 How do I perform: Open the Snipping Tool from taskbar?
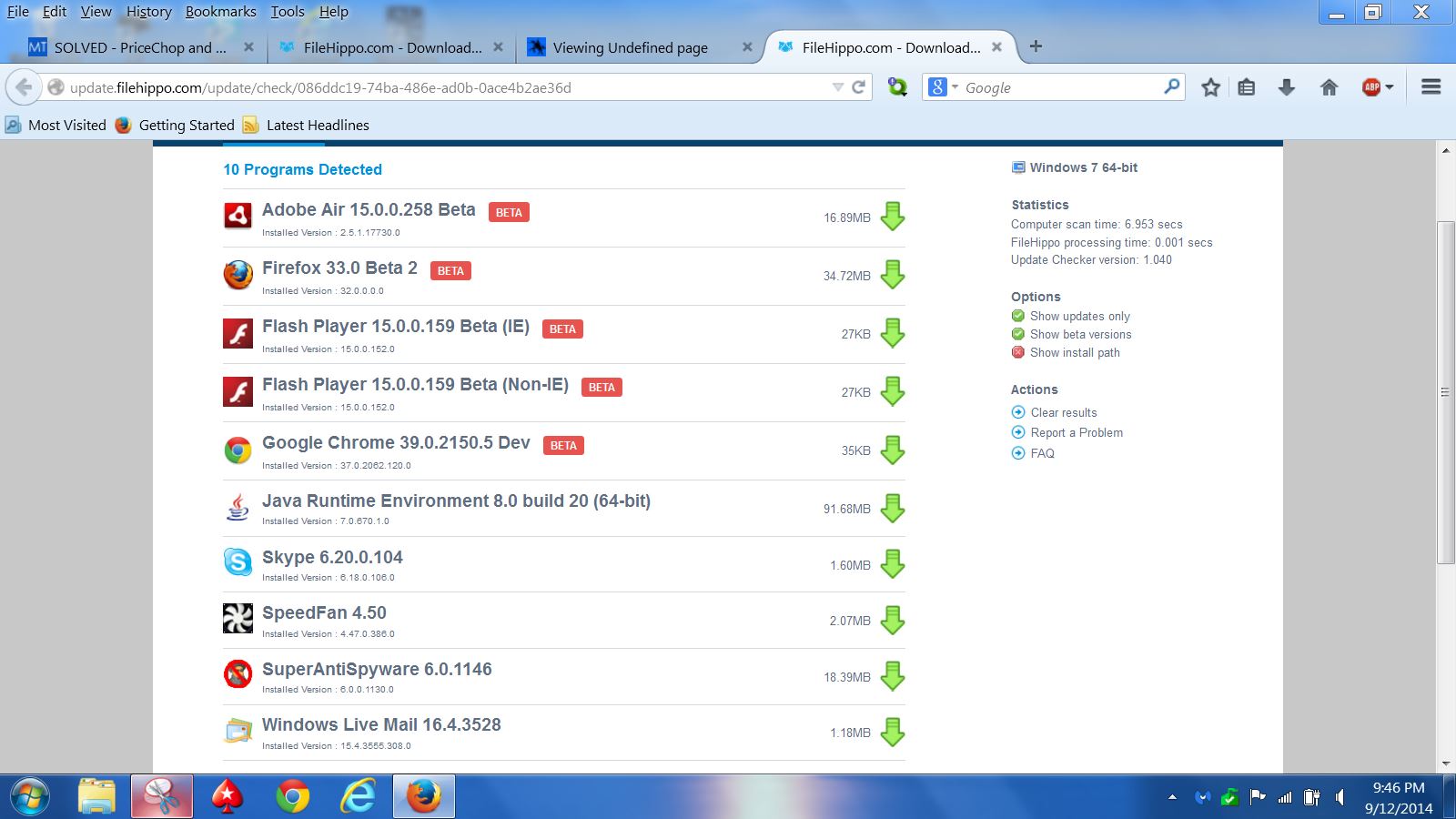162,797
